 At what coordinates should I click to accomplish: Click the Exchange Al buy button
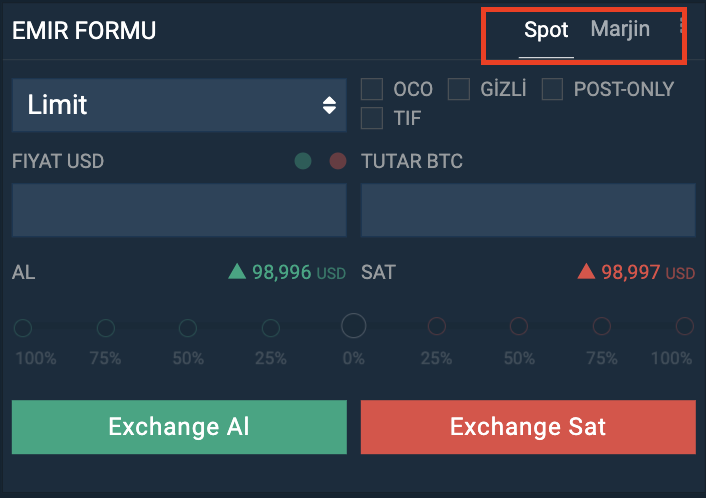click(x=179, y=427)
